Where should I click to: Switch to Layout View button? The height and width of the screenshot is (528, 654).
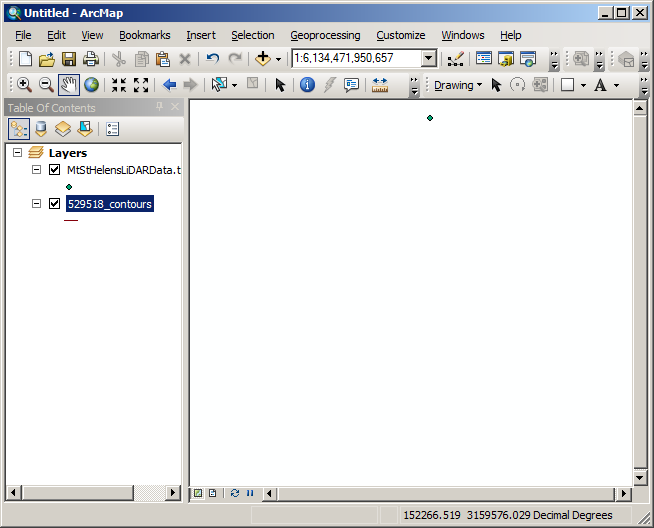click(212, 493)
